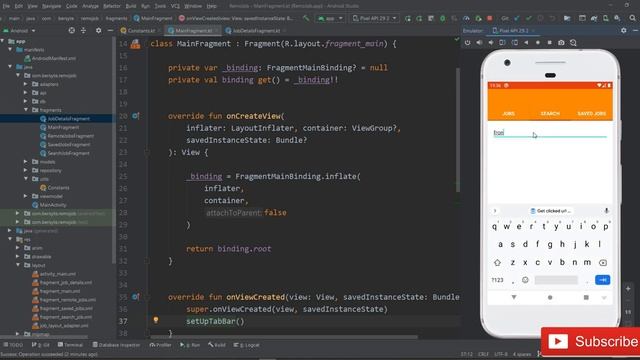This screenshot has width=640, height=360.
Task: Click the Git update project arrow icon
Action: coord(517,18)
